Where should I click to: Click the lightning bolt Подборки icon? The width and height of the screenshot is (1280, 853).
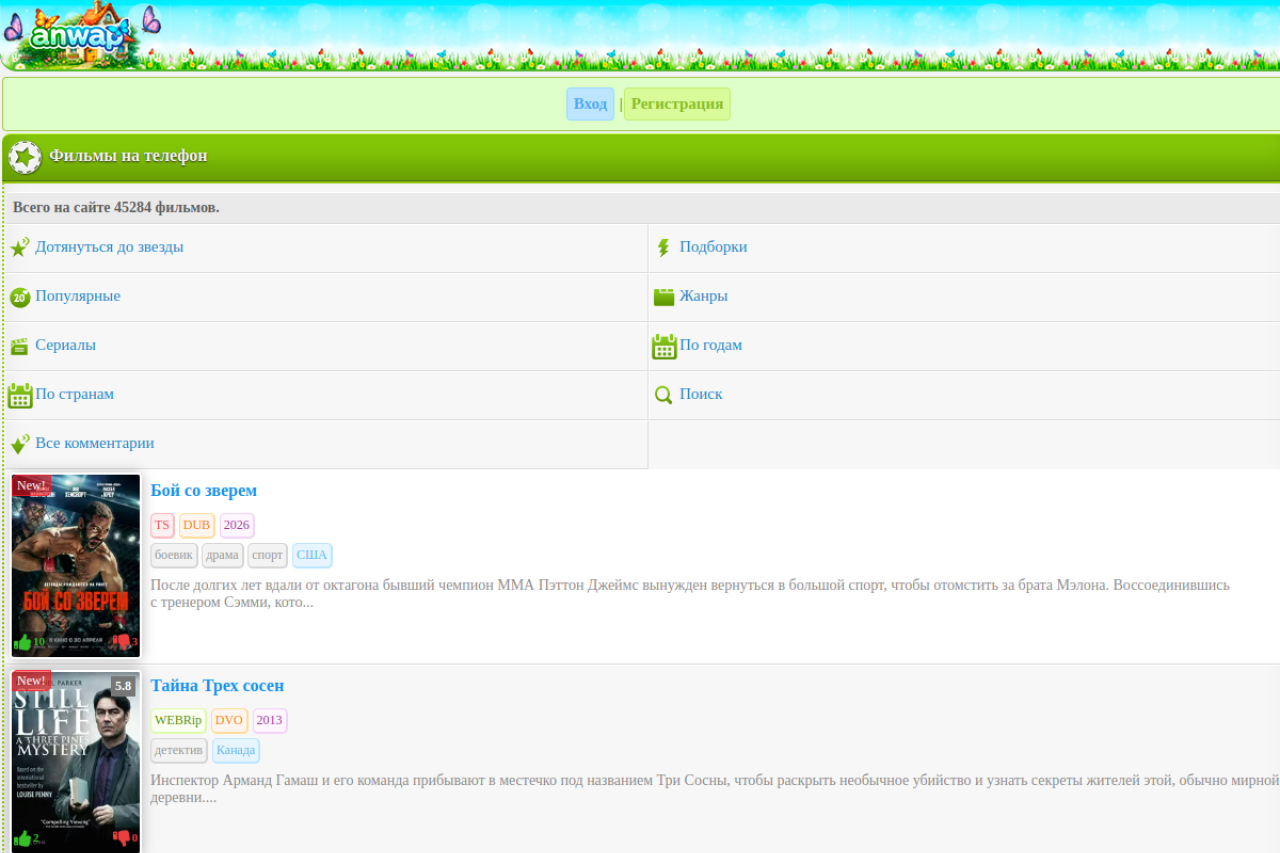[x=663, y=248]
